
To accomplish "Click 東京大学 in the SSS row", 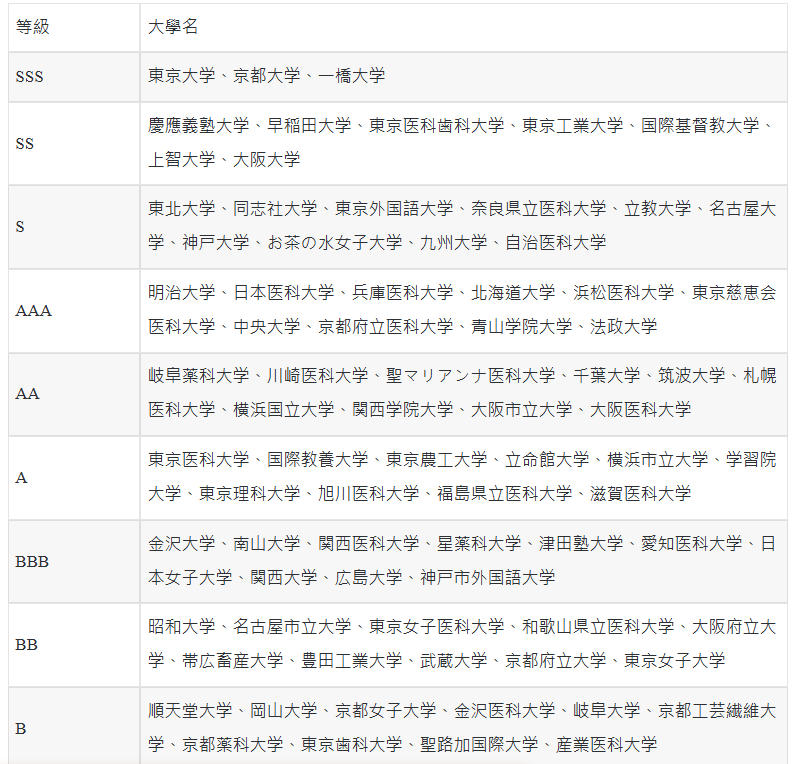I will click(182, 76).
